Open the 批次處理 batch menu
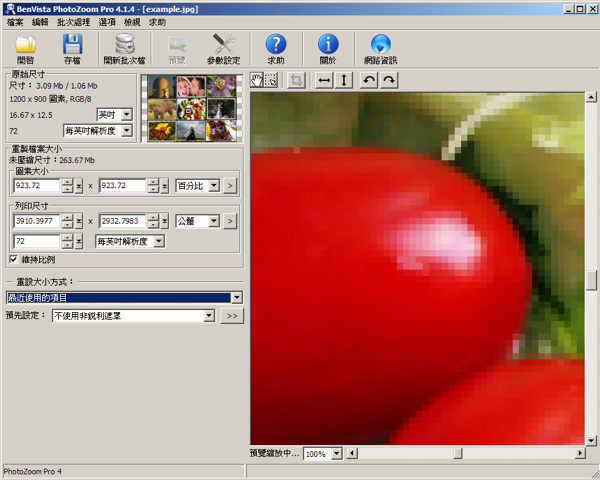Image resolution: width=600 pixels, height=480 pixels. [73, 22]
